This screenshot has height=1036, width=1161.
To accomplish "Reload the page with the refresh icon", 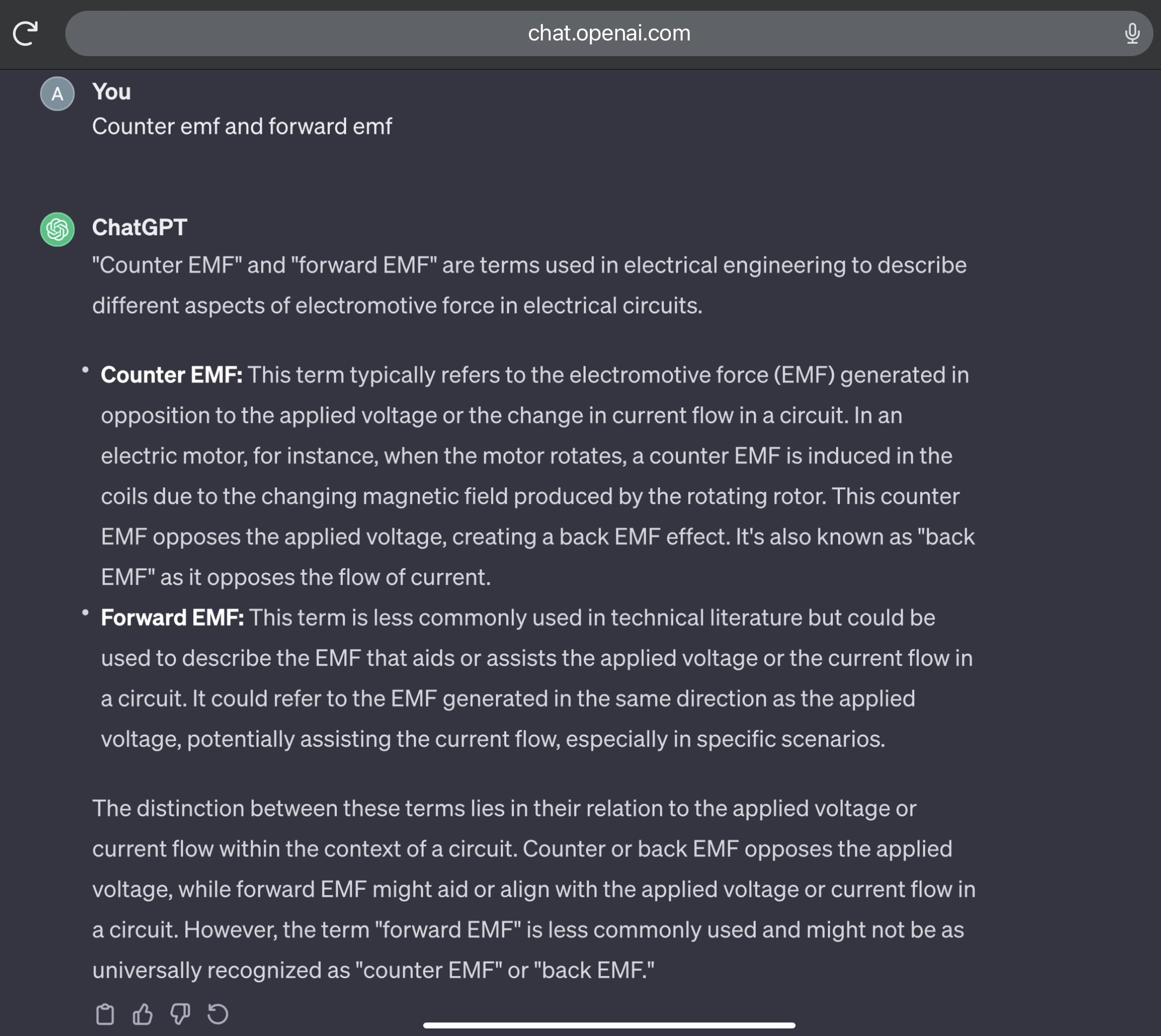I will tap(25, 33).
